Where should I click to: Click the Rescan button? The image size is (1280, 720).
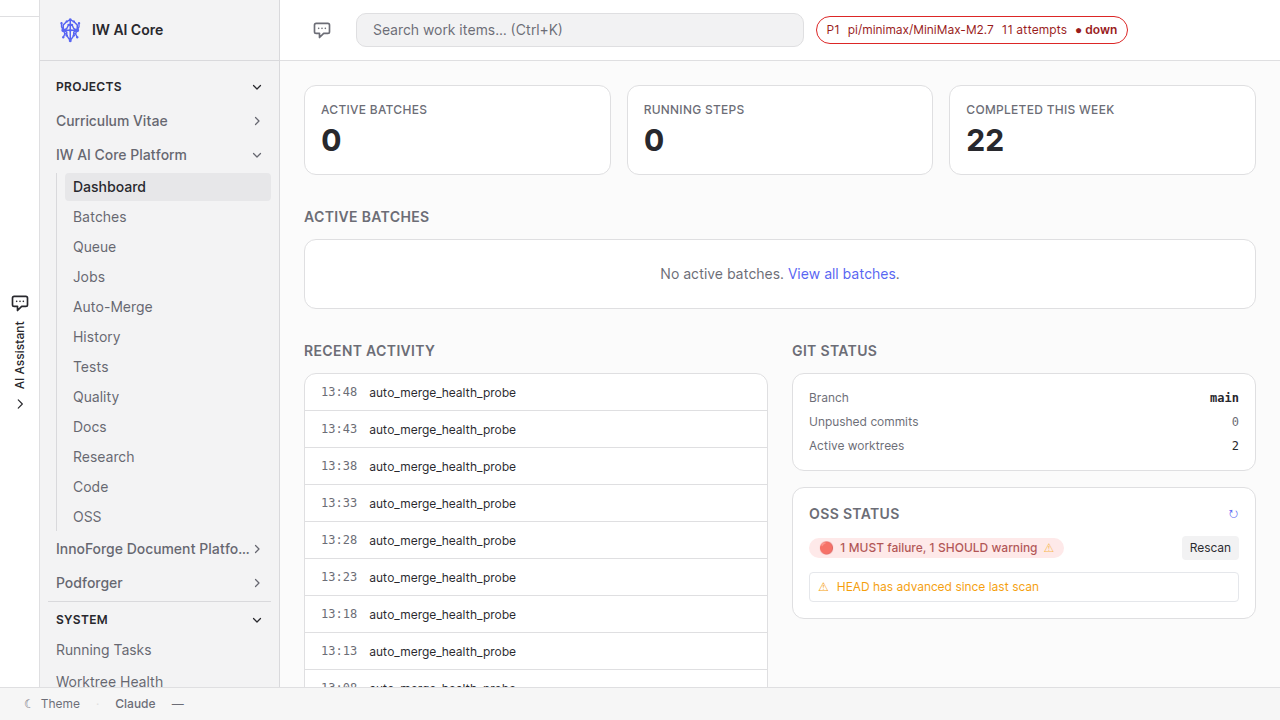click(x=1210, y=548)
